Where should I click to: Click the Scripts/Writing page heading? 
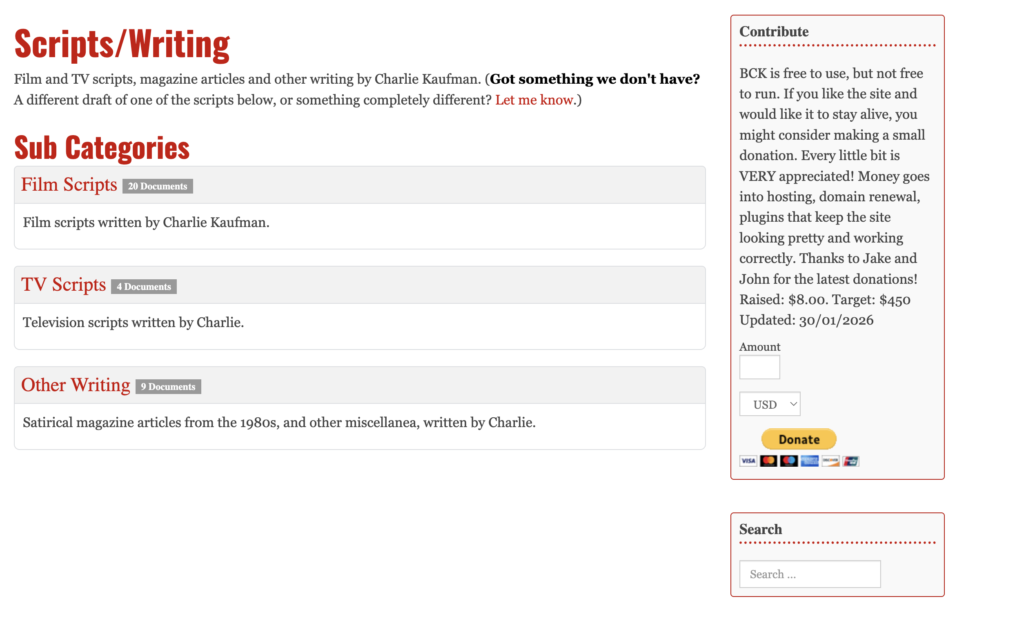point(122,44)
